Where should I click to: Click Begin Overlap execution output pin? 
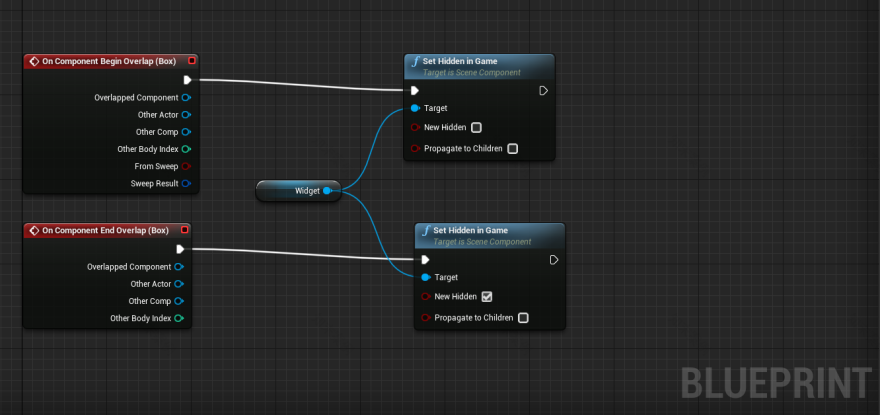coord(187,80)
